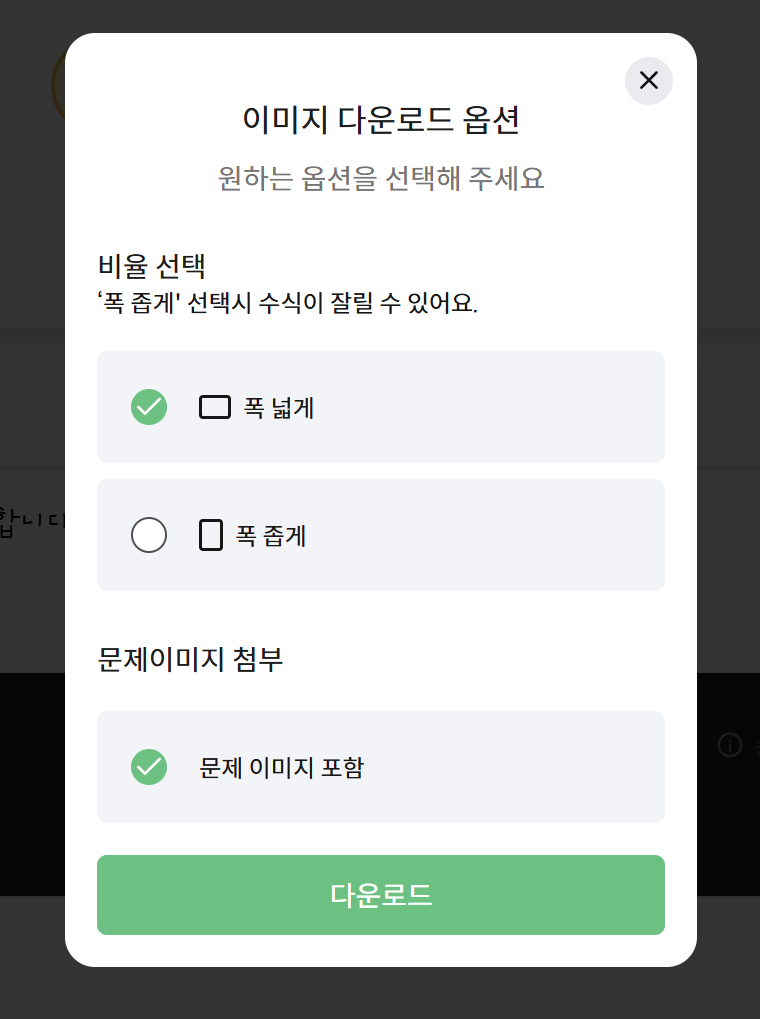This screenshot has height=1019, width=760.
Task: Click the green 다운로드 button
Action: [x=381, y=895]
